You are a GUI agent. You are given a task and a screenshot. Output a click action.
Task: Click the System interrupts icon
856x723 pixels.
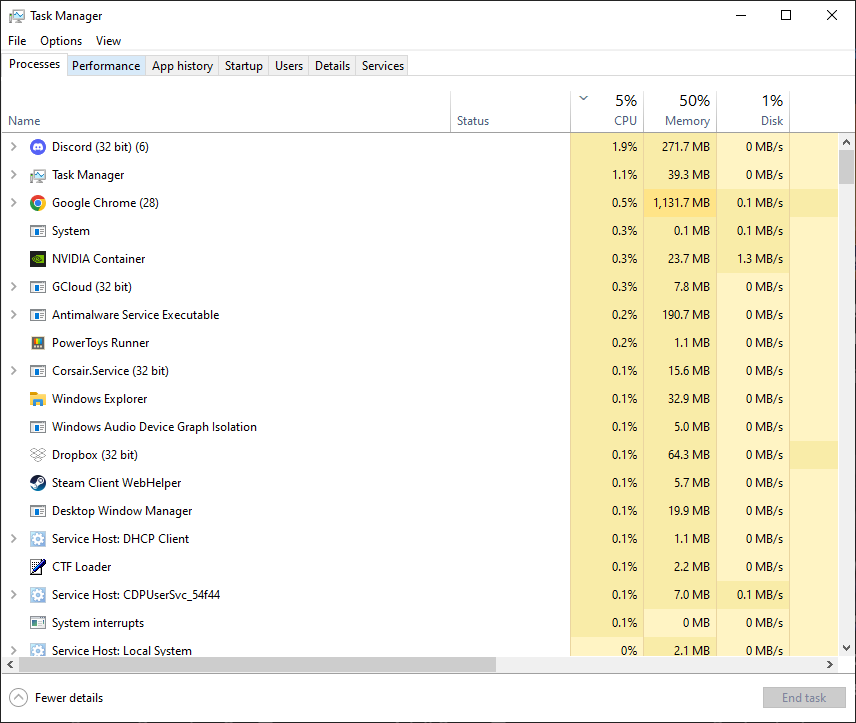38,623
